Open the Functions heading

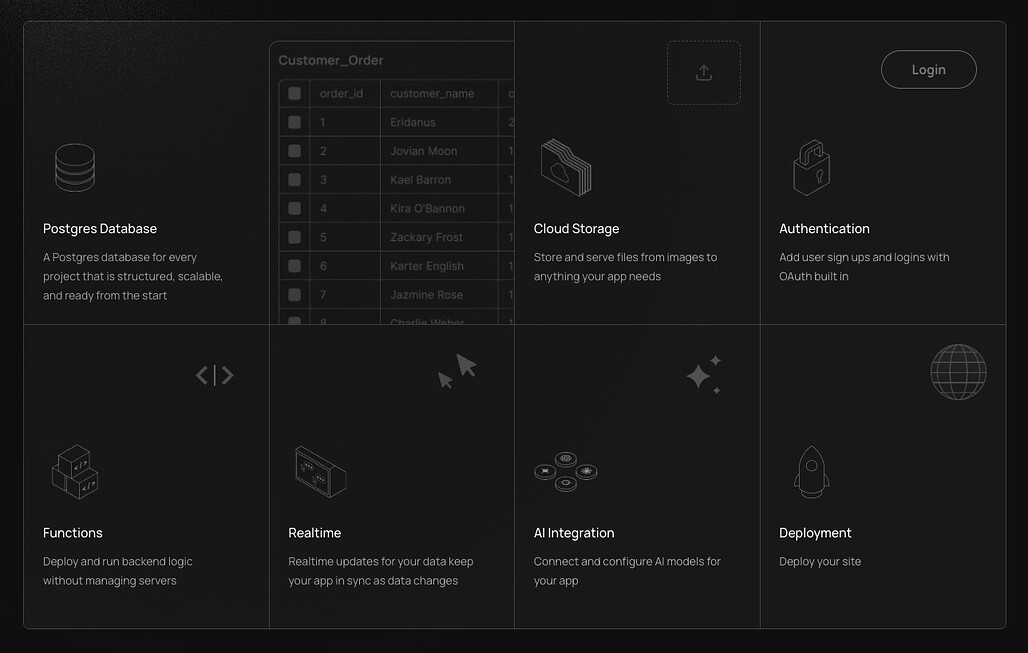click(73, 533)
